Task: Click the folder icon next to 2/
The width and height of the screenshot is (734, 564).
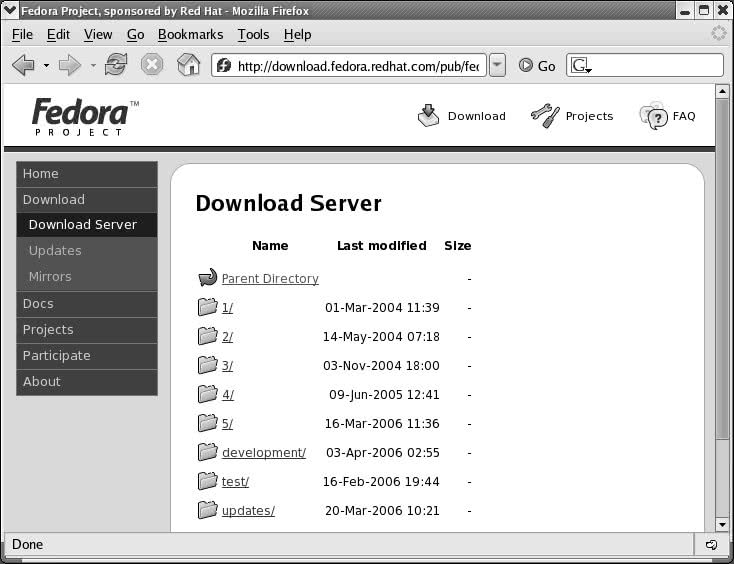Action: tap(207, 336)
